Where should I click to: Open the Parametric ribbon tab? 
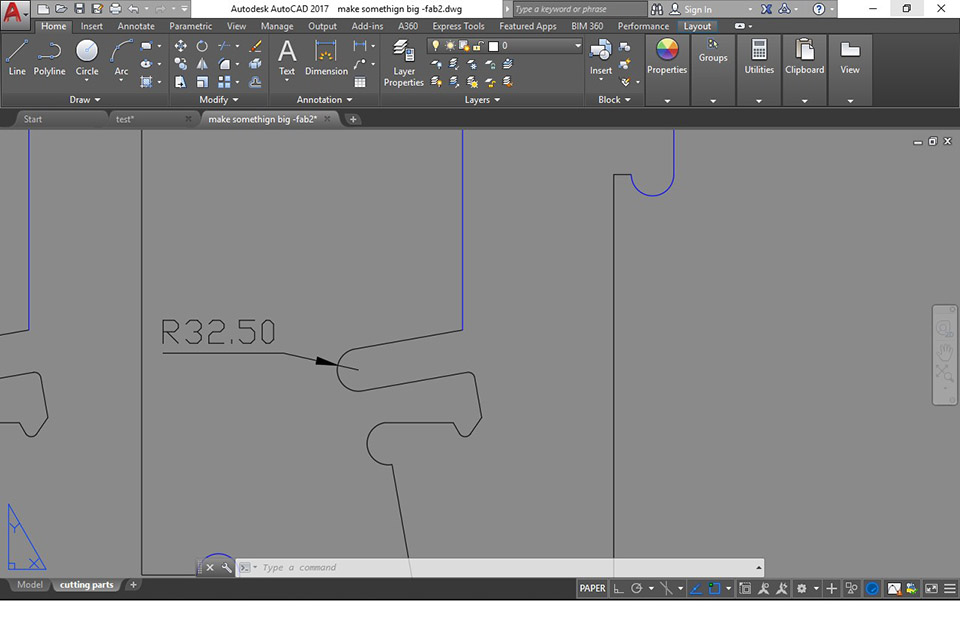coord(190,26)
